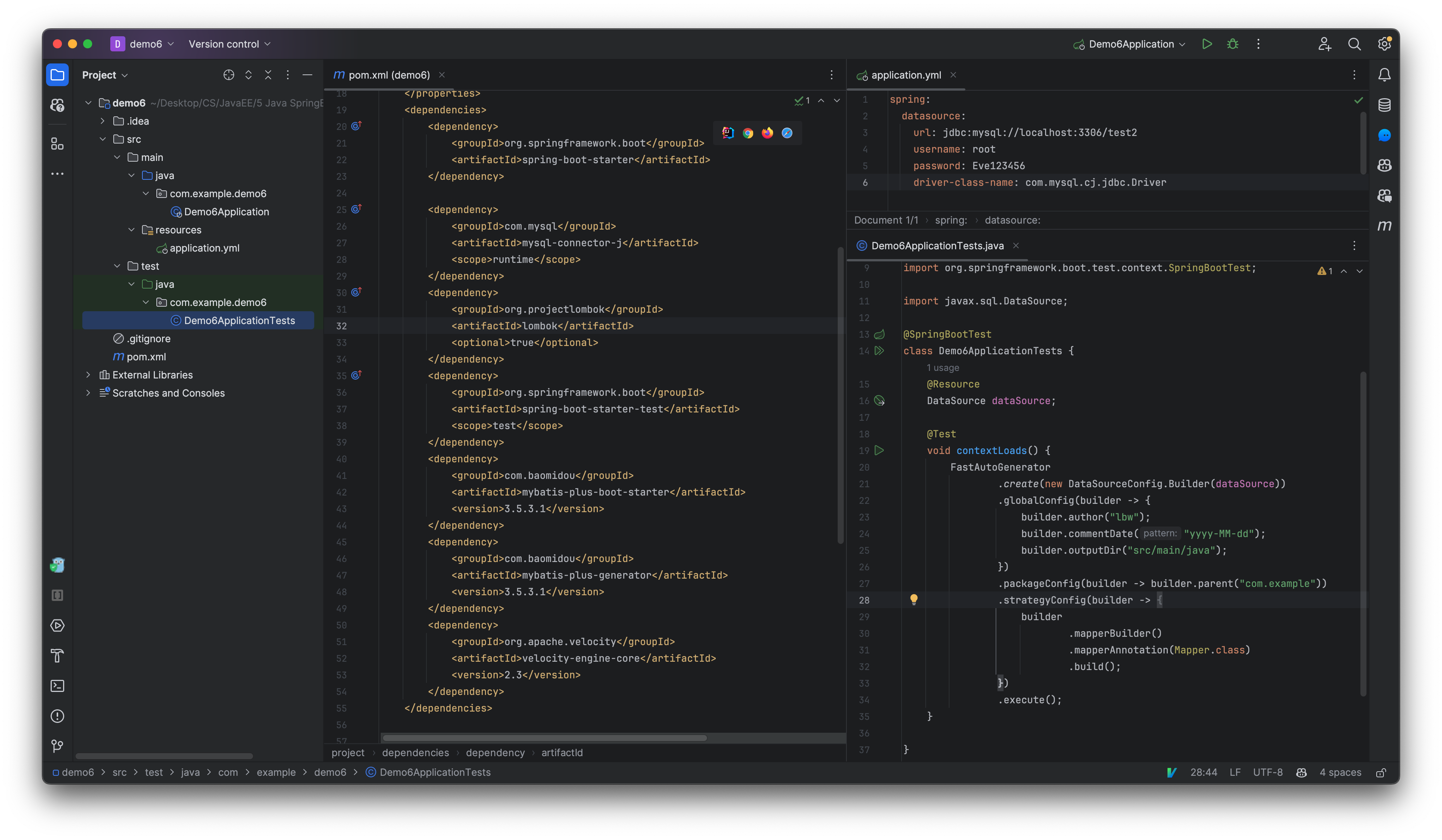The image size is (1442, 840).
Task: Open the Git tool window
Action: (x=57, y=746)
